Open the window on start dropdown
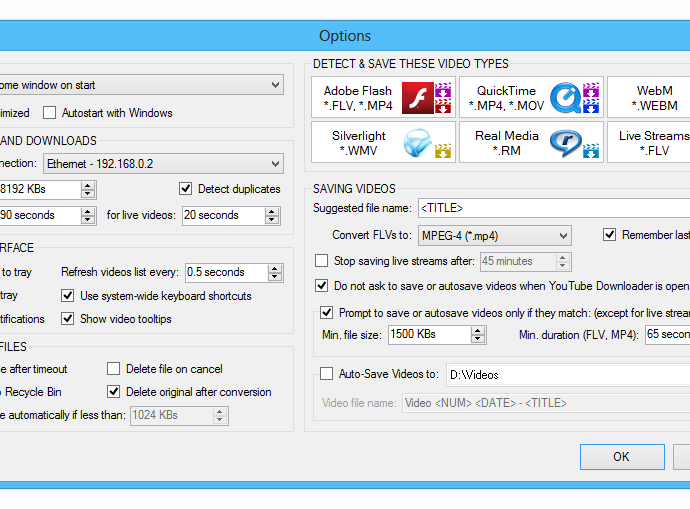Image resolution: width=690 pixels, height=509 pixels. point(141,85)
